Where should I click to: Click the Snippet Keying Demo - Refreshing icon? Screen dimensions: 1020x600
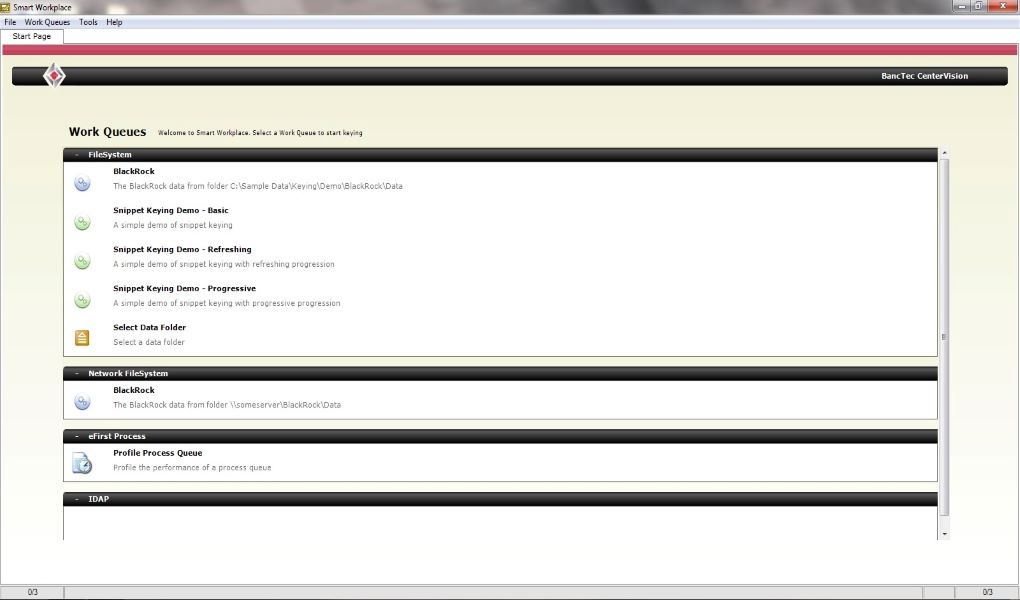[x=82, y=262]
